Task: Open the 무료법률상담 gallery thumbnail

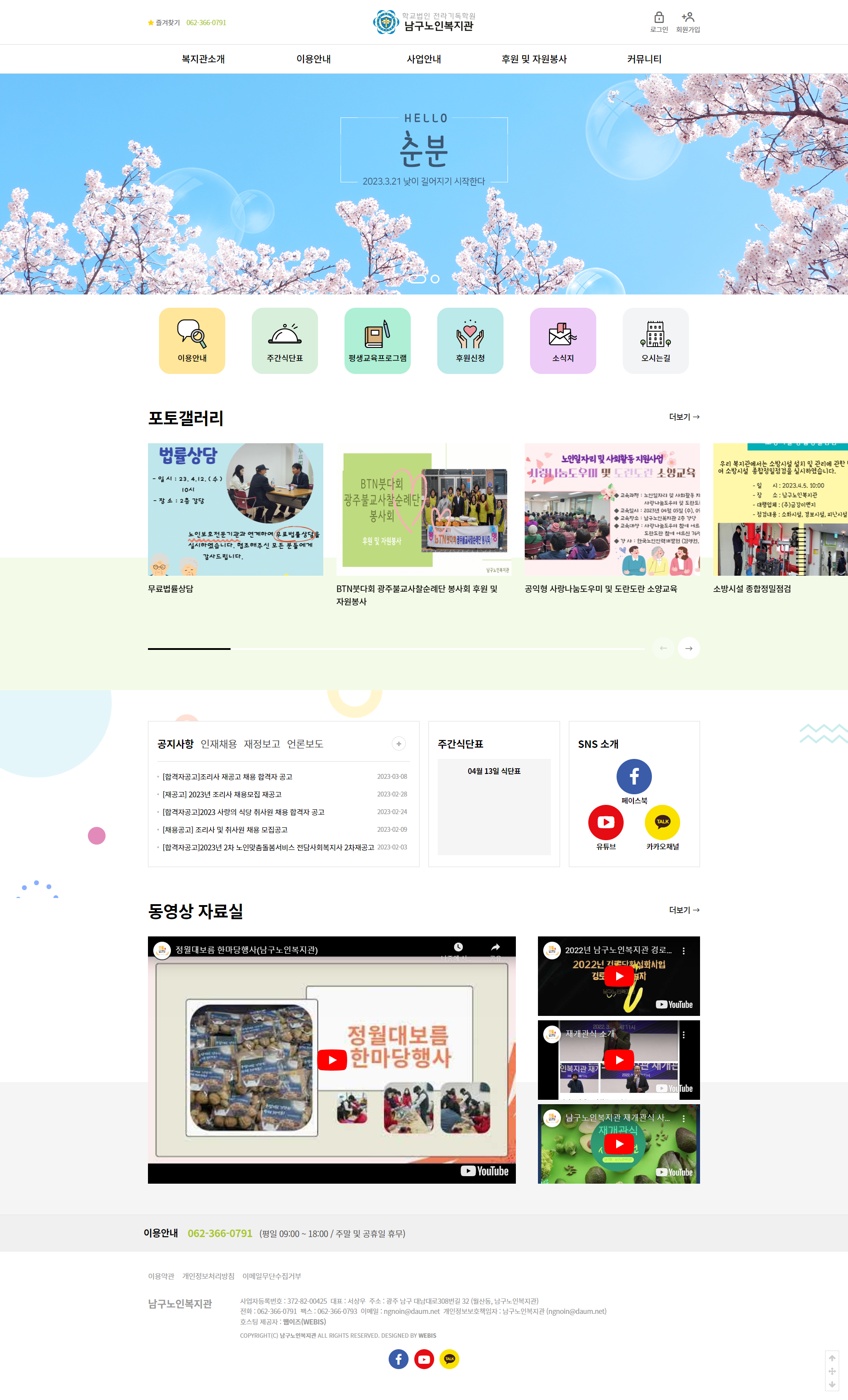Action: click(235, 509)
